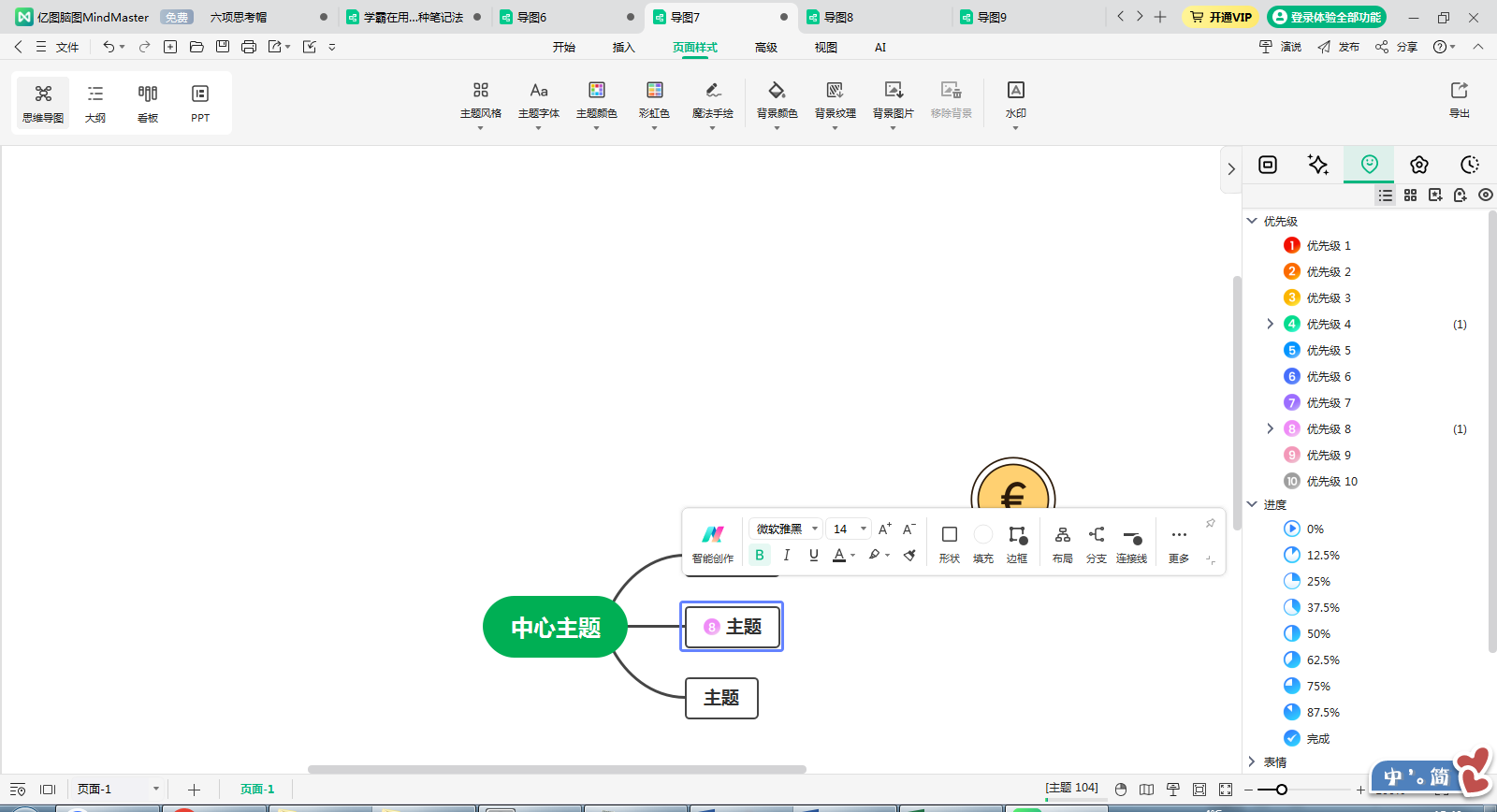Collapse the right side panel arrow
Screen dimensions: 1497x812
[x=1231, y=169]
